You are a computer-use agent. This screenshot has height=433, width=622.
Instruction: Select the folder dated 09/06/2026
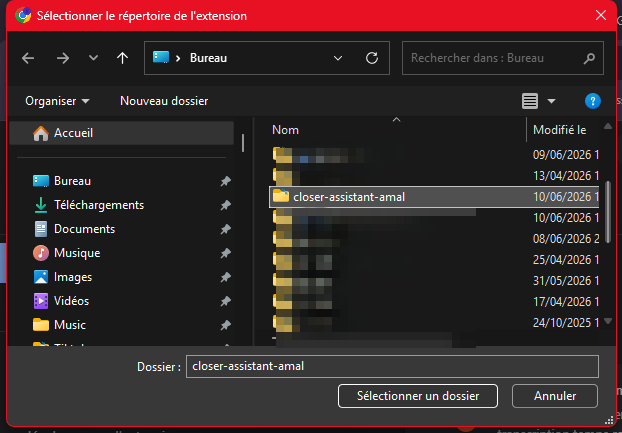click(x=434, y=155)
